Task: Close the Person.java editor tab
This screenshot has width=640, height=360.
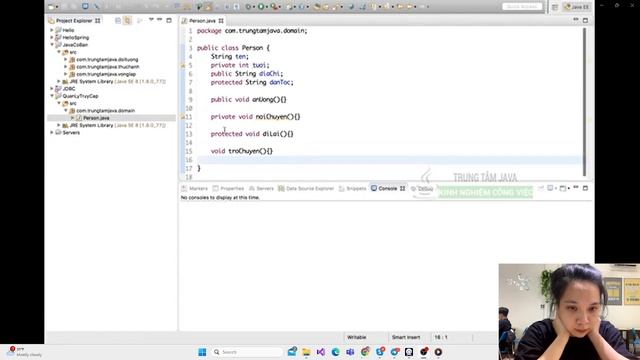Action: (x=221, y=21)
